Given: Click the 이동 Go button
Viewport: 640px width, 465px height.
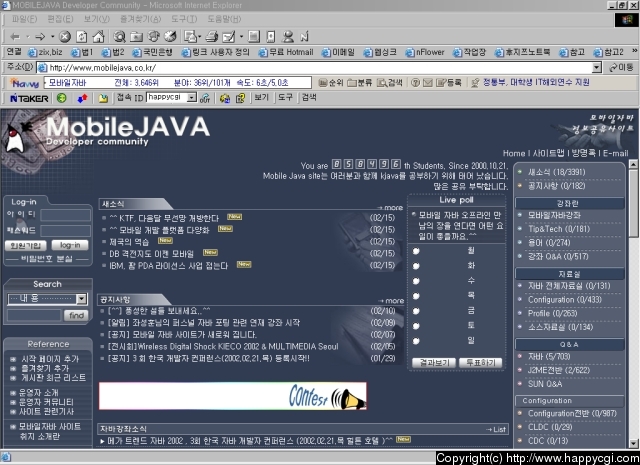Looking at the screenshot, I should (x=621, y=68).
